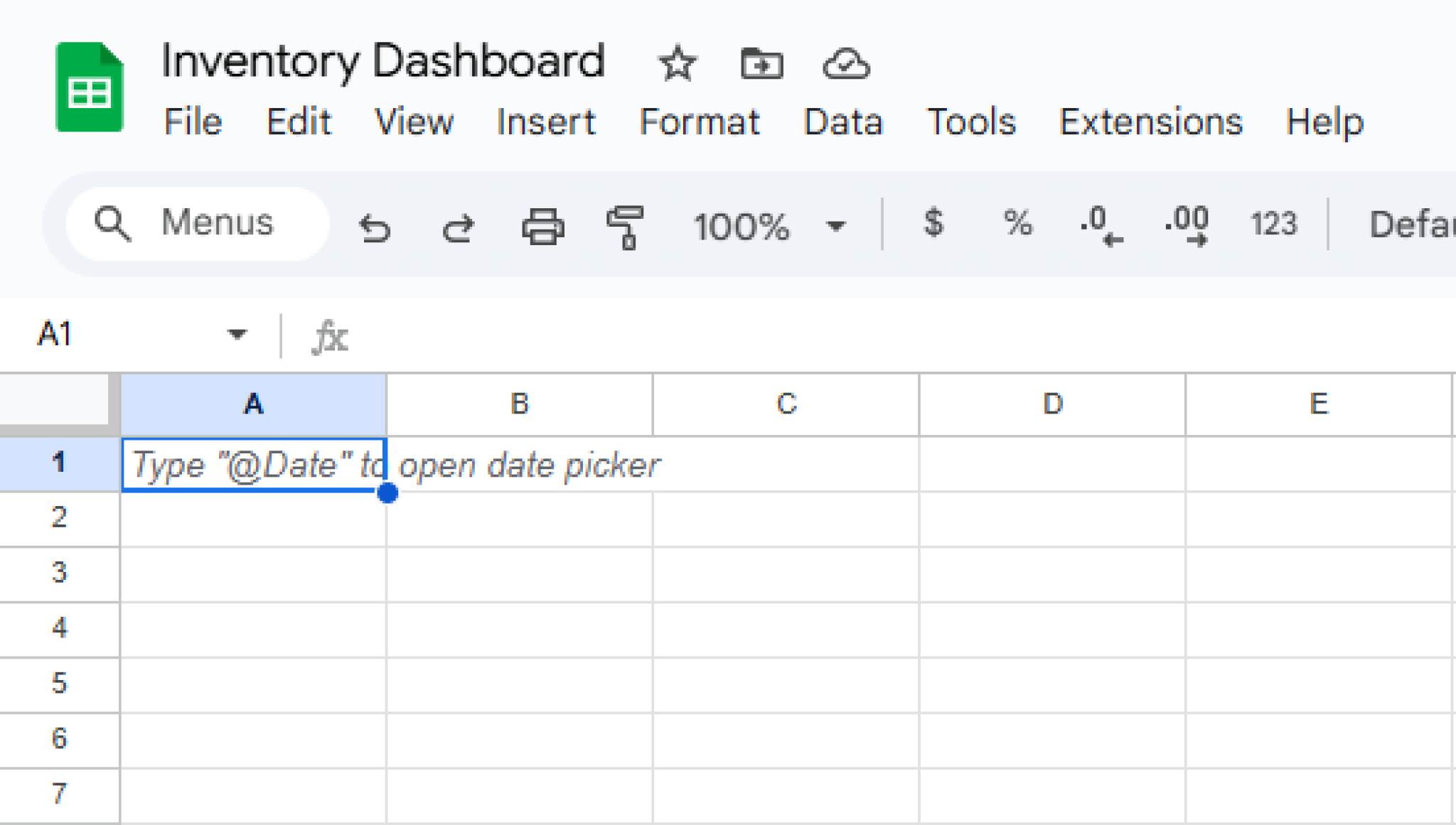Decrease decimal places
Image resolution: width=1456 pixels, height=825 pixels.
1101,226
